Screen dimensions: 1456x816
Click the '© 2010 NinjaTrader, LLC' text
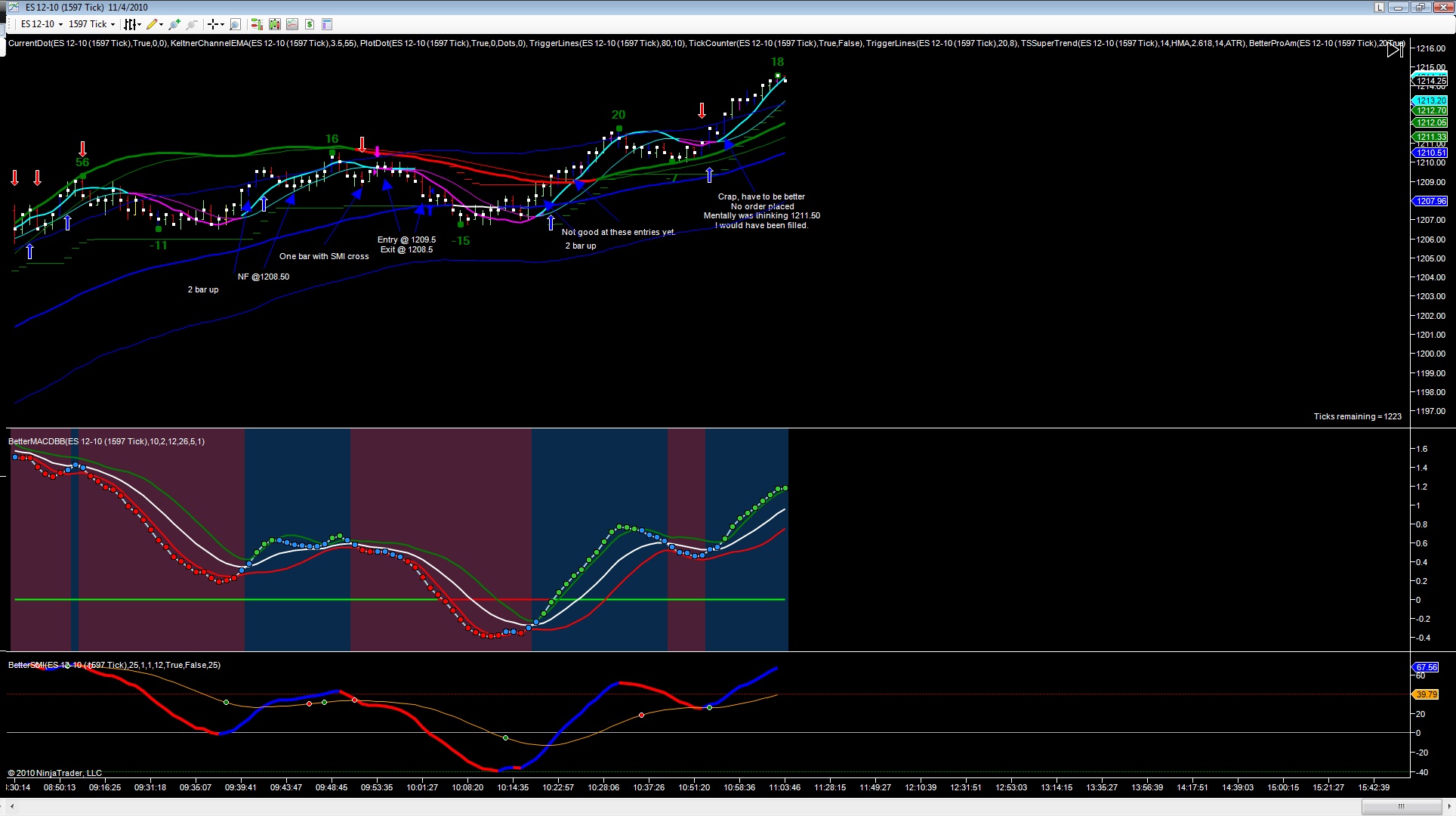point(55,773)
